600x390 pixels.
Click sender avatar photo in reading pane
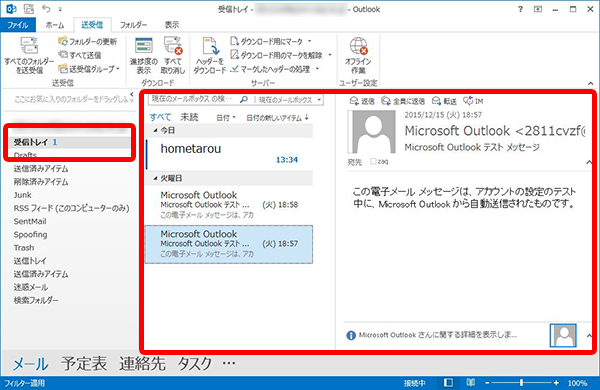pyautogui.click(x=372, y=132)
